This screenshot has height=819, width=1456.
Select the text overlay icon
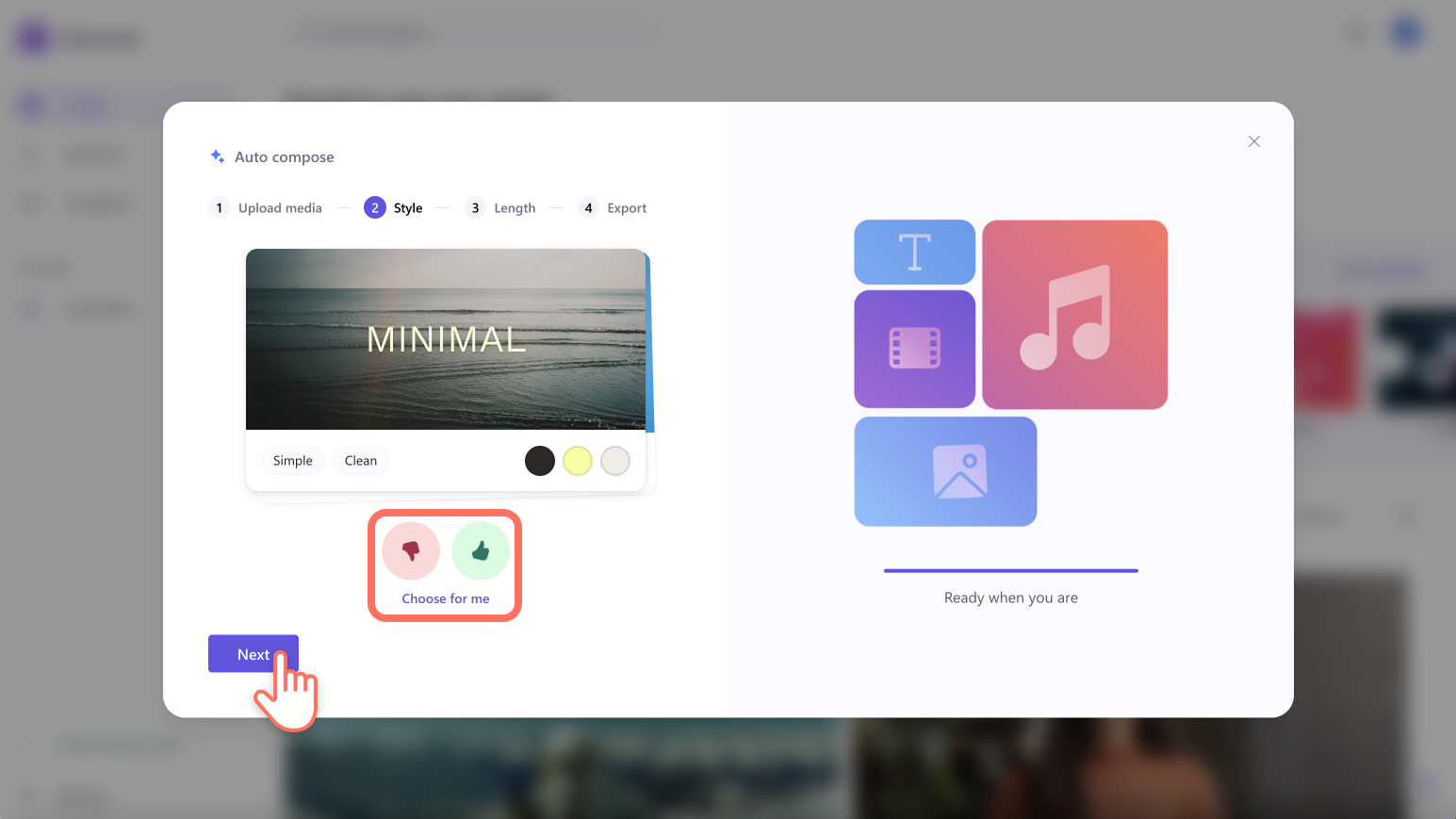click(913, 252)
